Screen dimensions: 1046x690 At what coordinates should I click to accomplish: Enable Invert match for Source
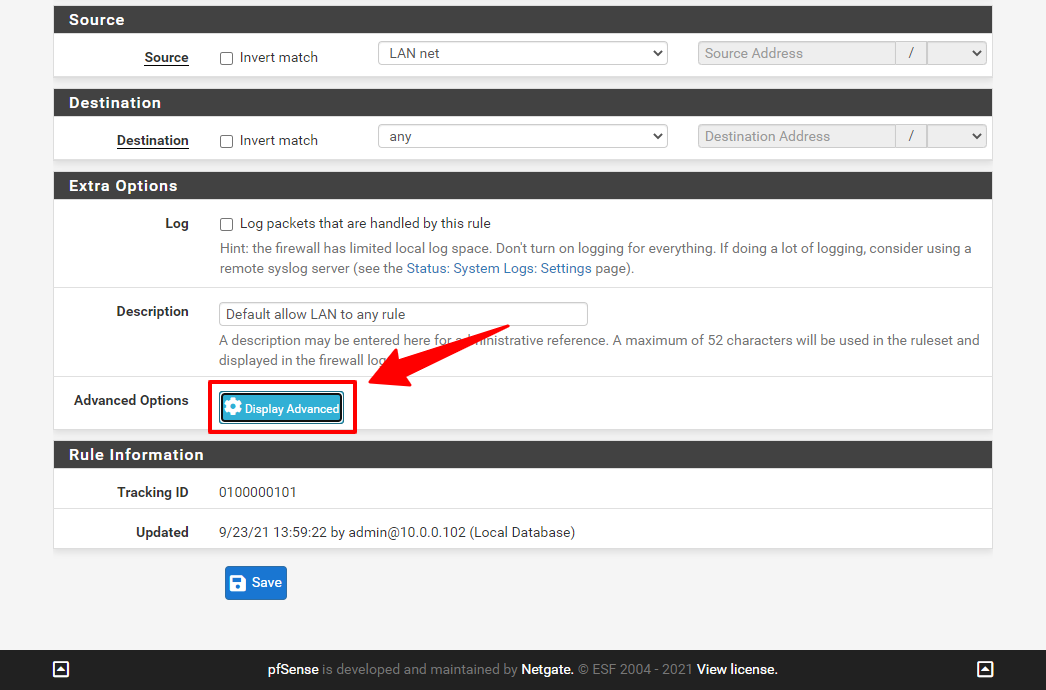pyautogui.click(x=227, y=58)
